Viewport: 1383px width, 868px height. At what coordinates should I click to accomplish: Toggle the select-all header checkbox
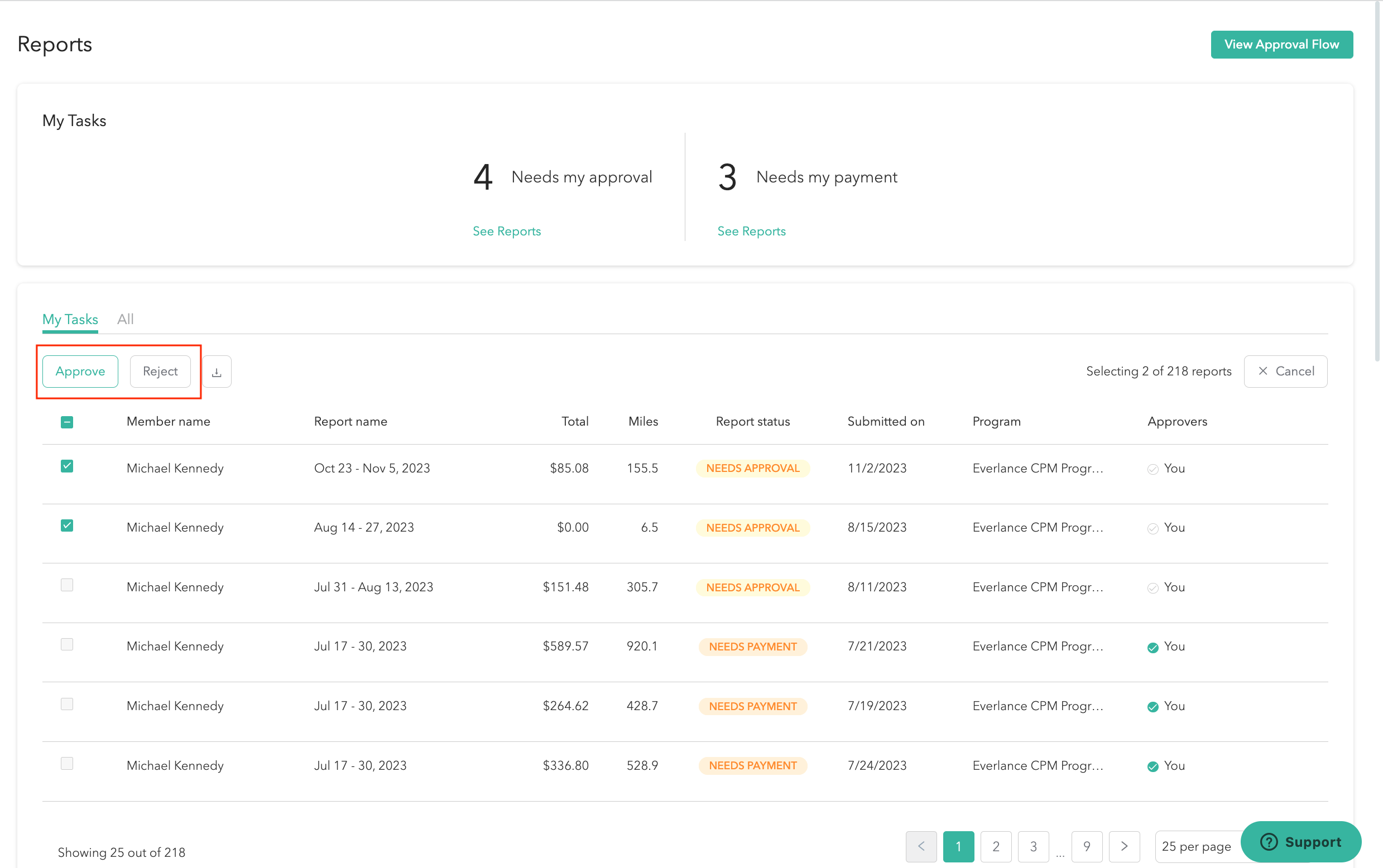(x=66, y=422)
